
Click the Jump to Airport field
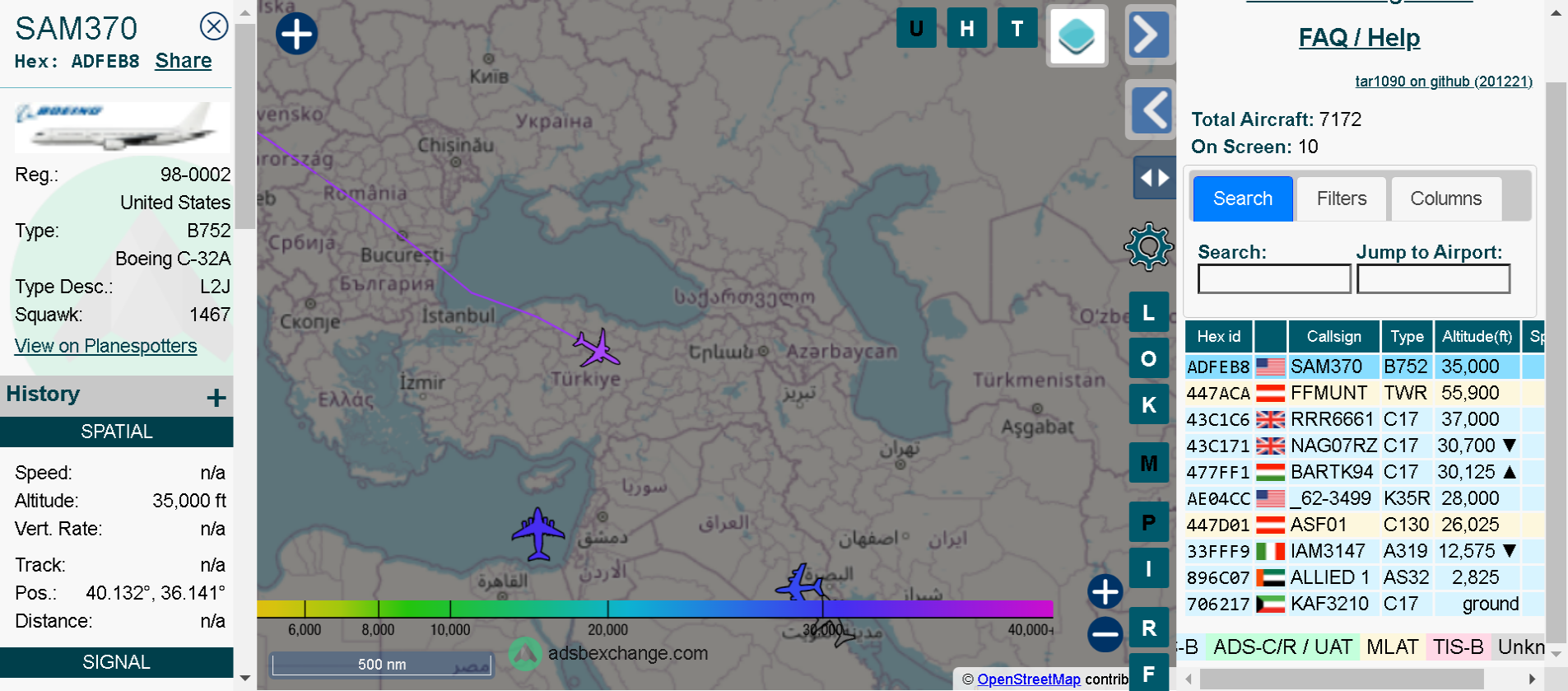pyautogui.click(x=1433, y=278)
